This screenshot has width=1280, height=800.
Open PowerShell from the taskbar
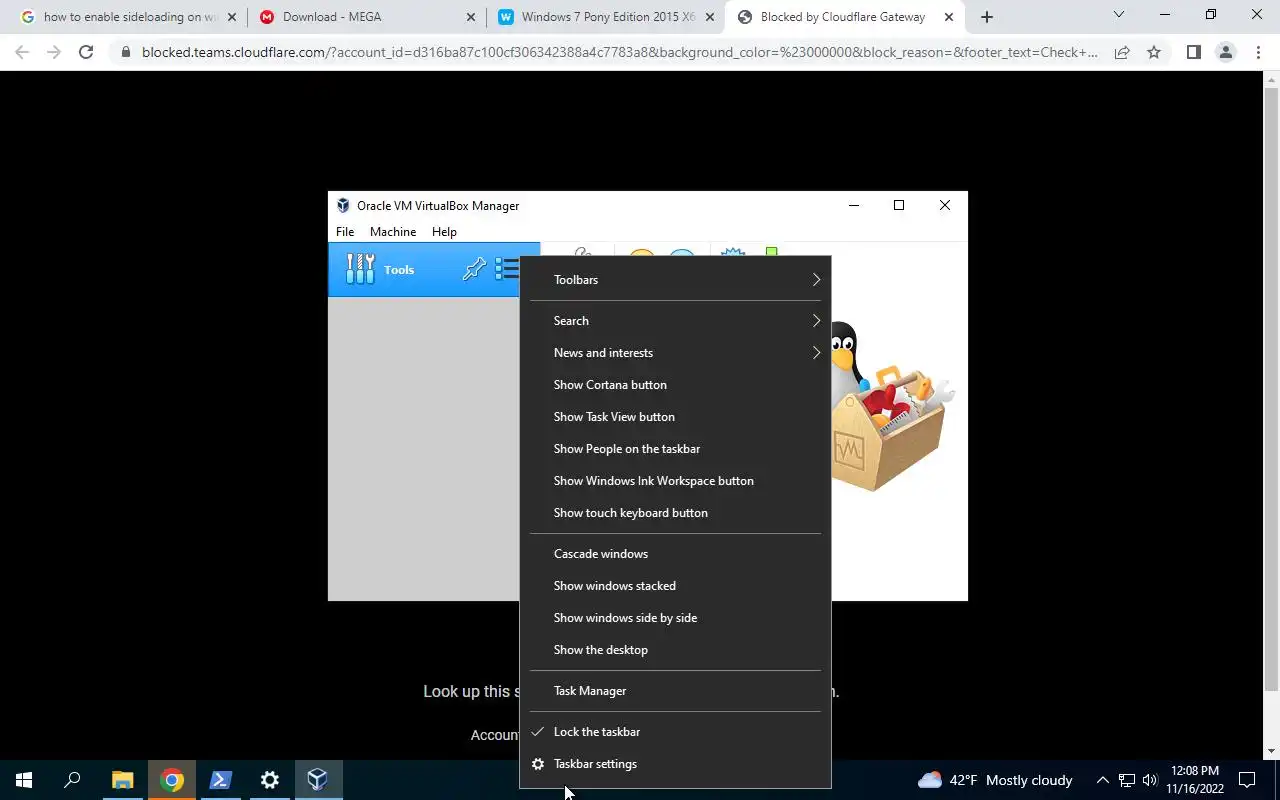click(x=221, y=780)
